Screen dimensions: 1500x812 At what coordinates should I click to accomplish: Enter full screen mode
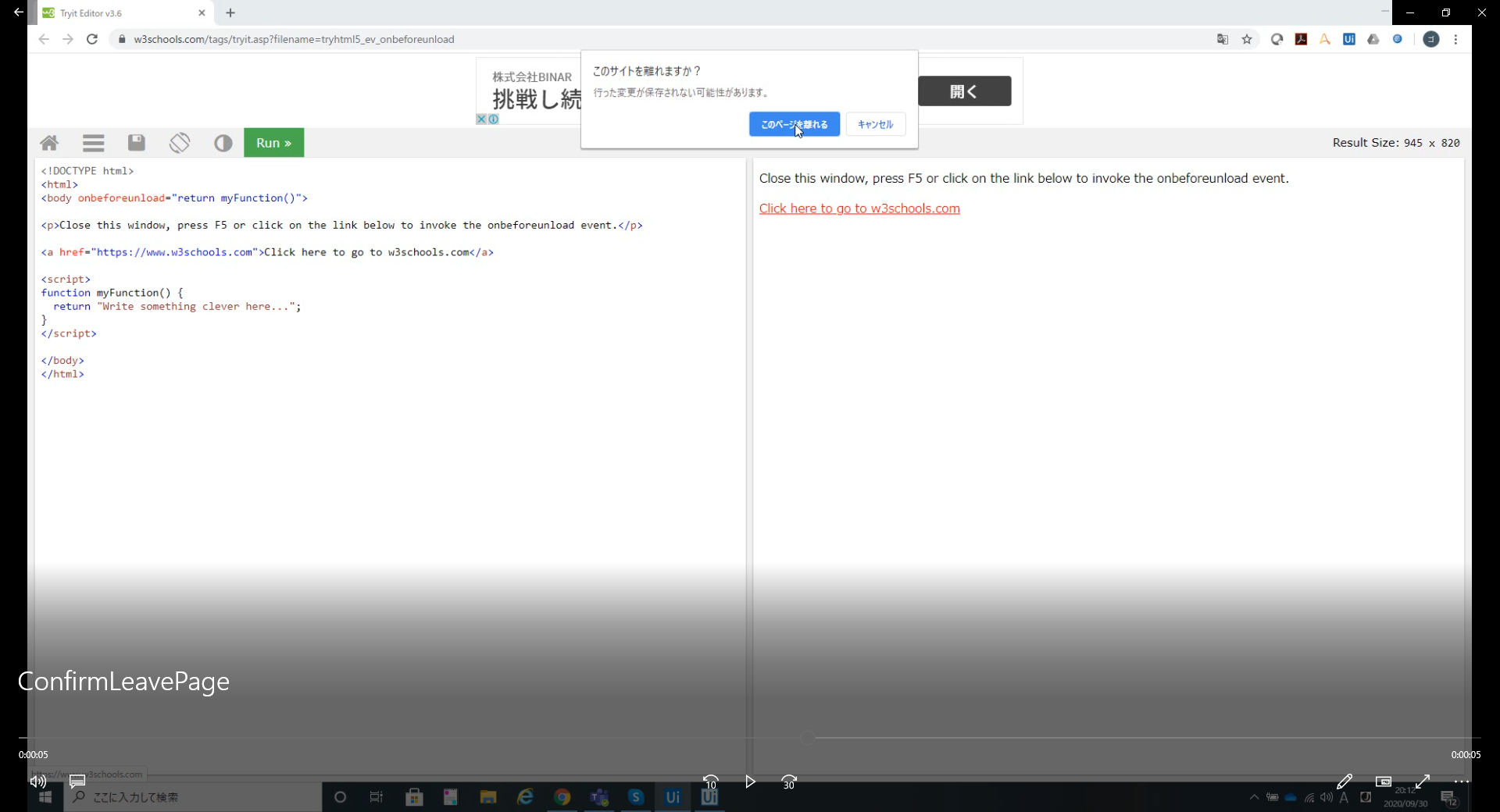point(1423,782)
